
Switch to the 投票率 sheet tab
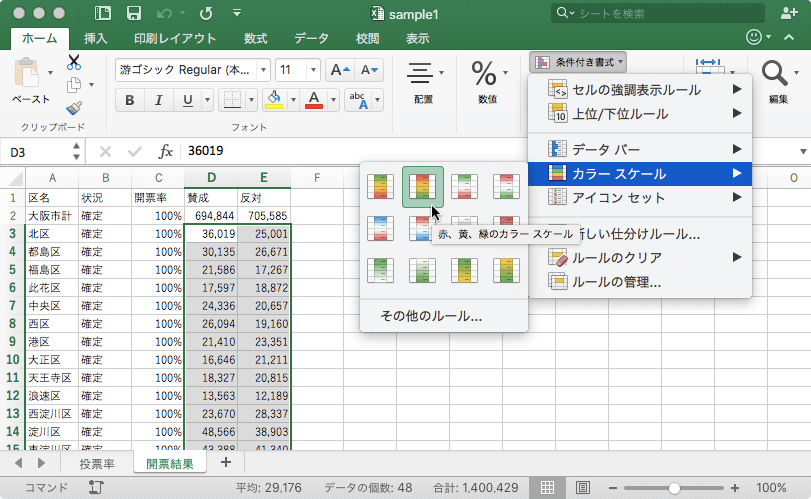pos(97,464)
